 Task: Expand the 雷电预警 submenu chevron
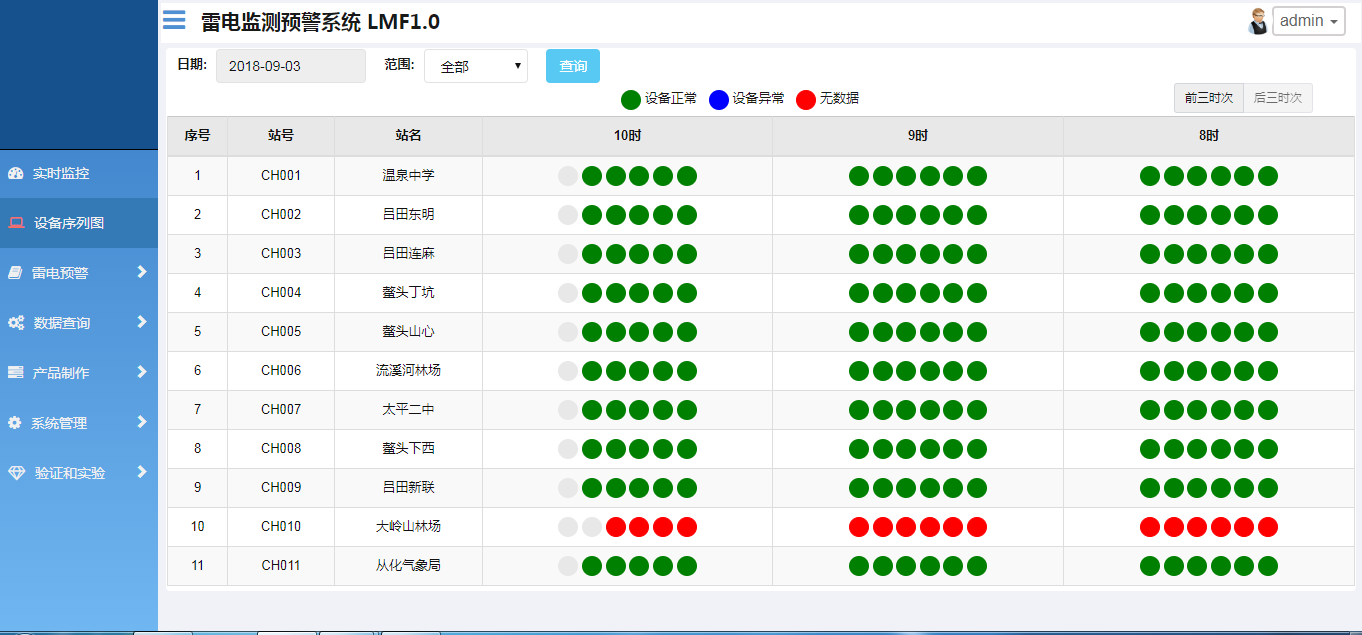click(x=142, y=272)
